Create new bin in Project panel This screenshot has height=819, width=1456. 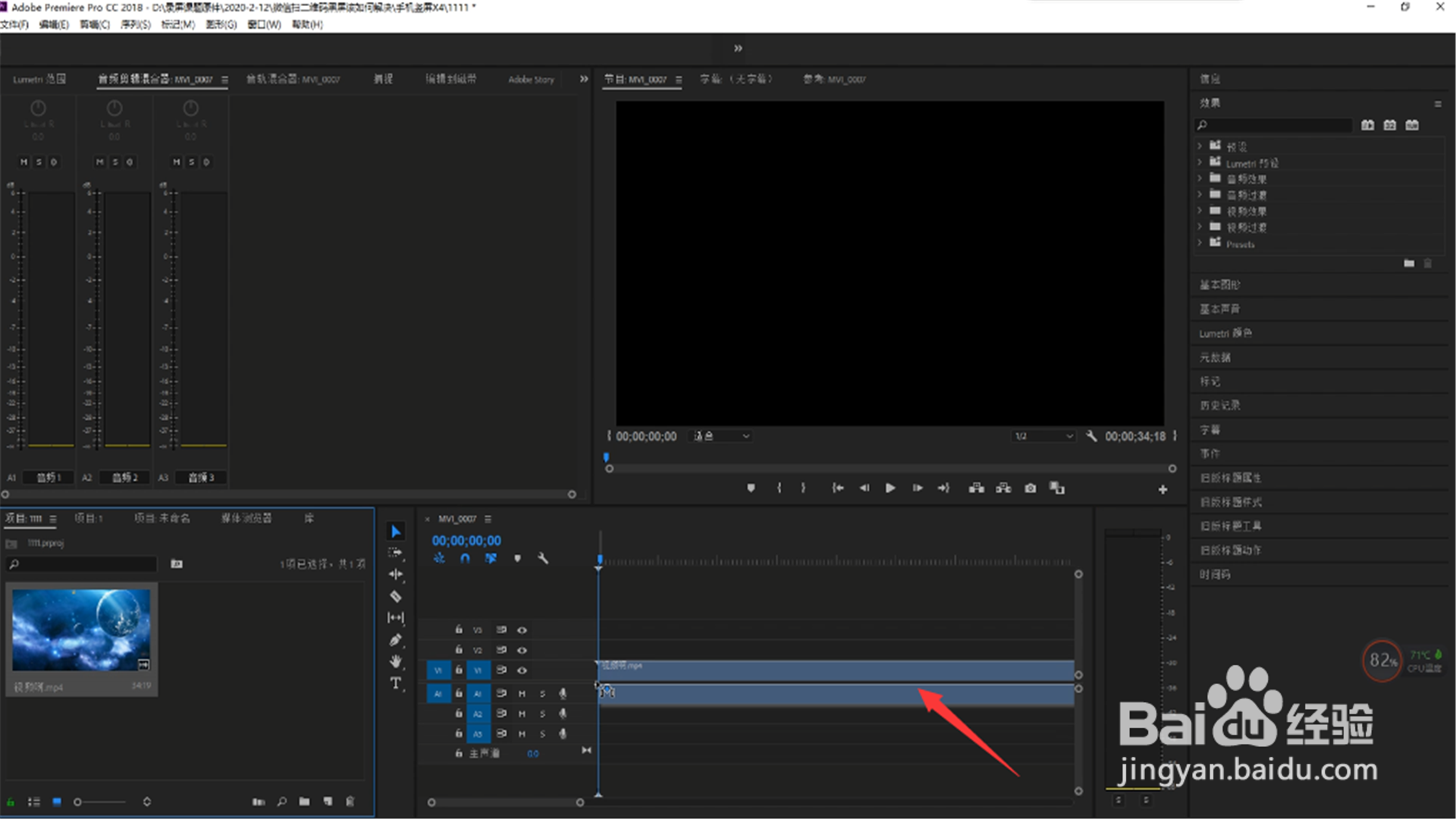tap(304, 802)
